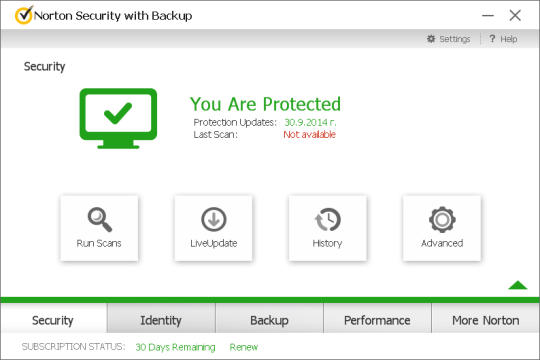The width and height of the screenshot is (540, 360).
Task: Open the History clock icon
Action: (328, 219)
